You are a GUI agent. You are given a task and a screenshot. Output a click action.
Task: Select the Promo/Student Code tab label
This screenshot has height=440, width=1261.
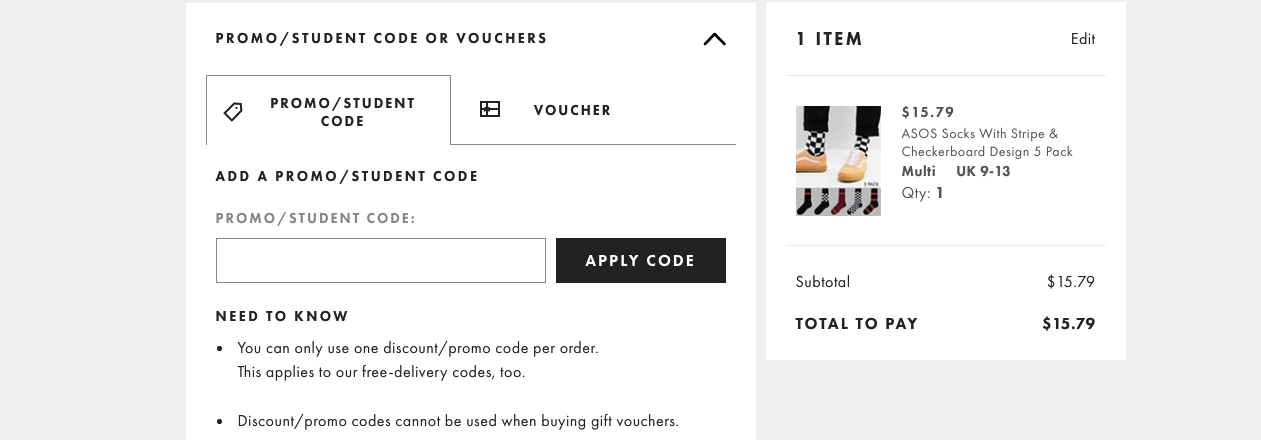(x=343, y=112)
